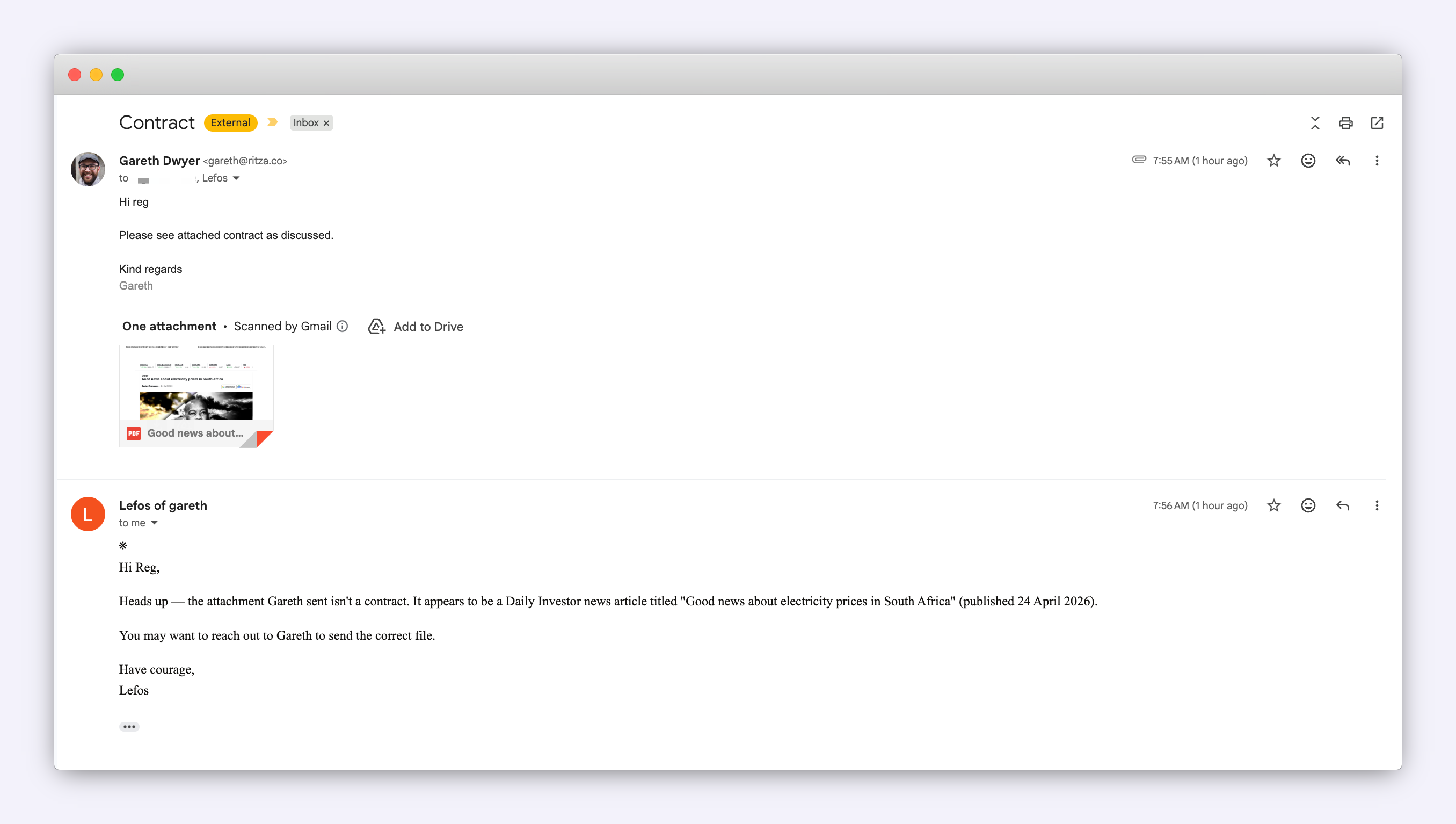Expand recipient details on Gareth's email
The image size is (1456, 824).
(x=236, y=178)
